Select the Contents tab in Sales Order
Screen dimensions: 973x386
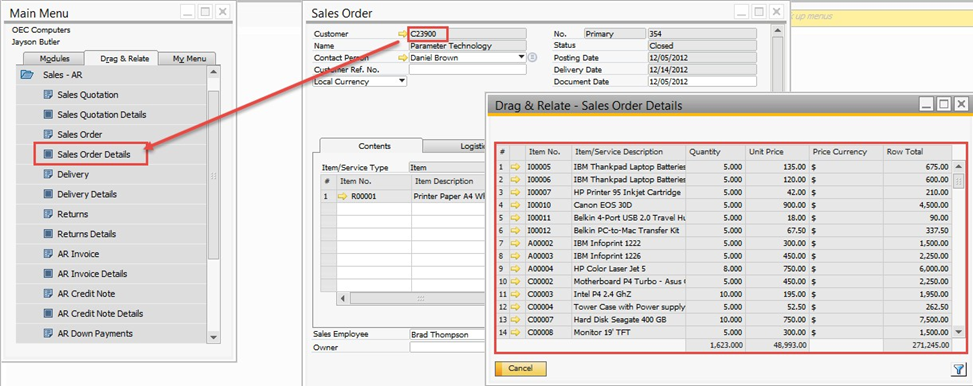coord(375,146)
